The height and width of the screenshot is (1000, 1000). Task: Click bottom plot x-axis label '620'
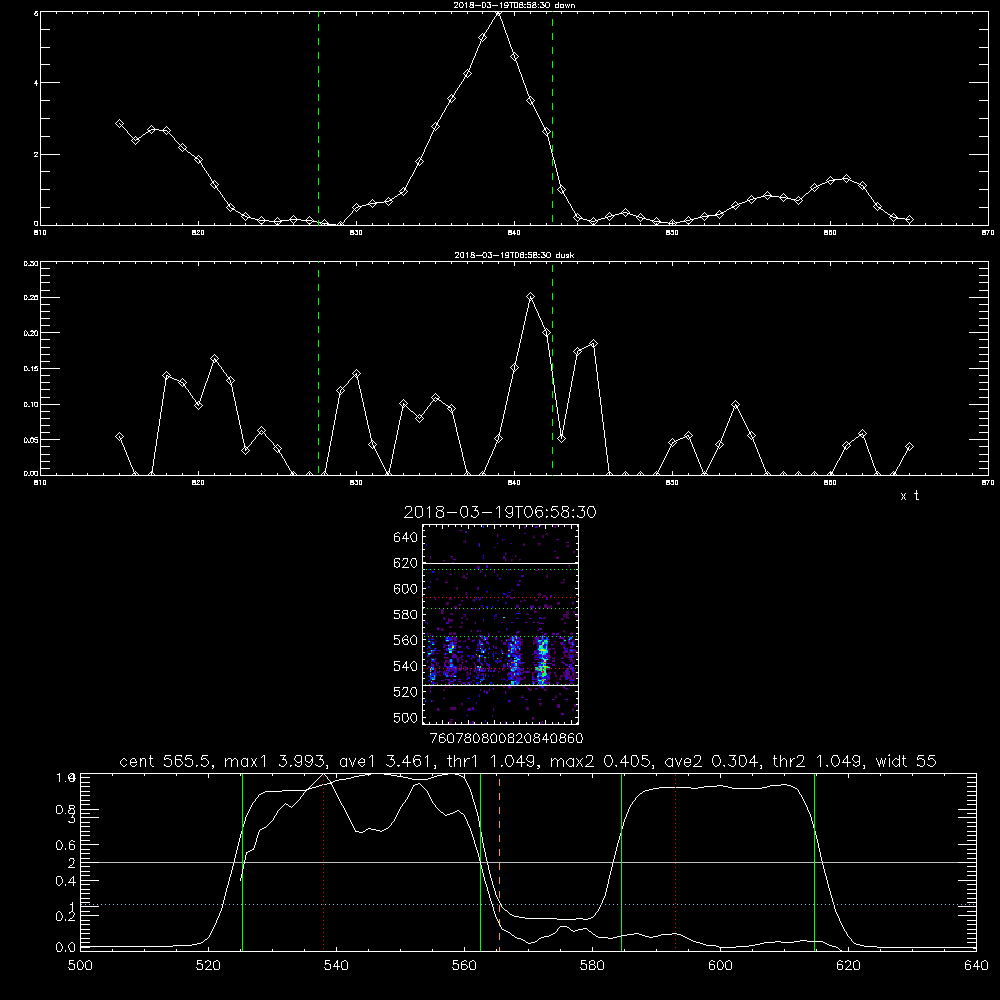pos(848,966)
